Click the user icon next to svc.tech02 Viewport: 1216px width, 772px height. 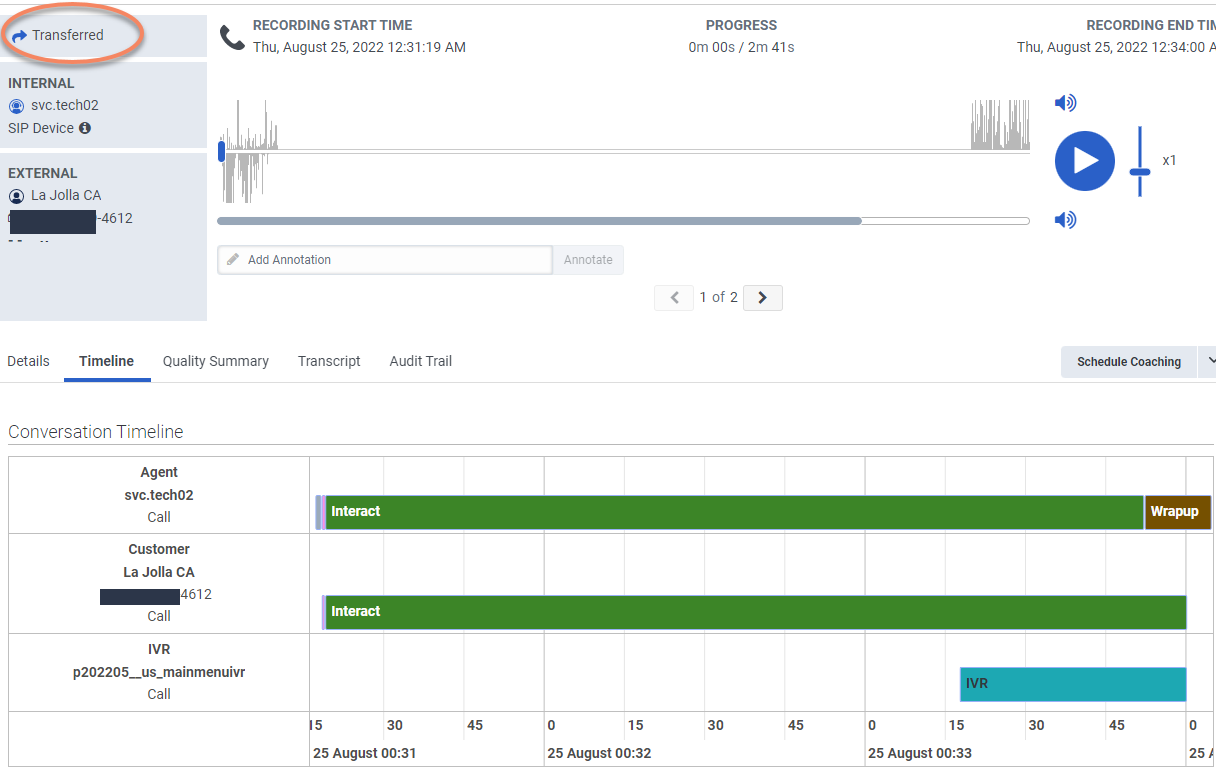[x=16, y=106]
